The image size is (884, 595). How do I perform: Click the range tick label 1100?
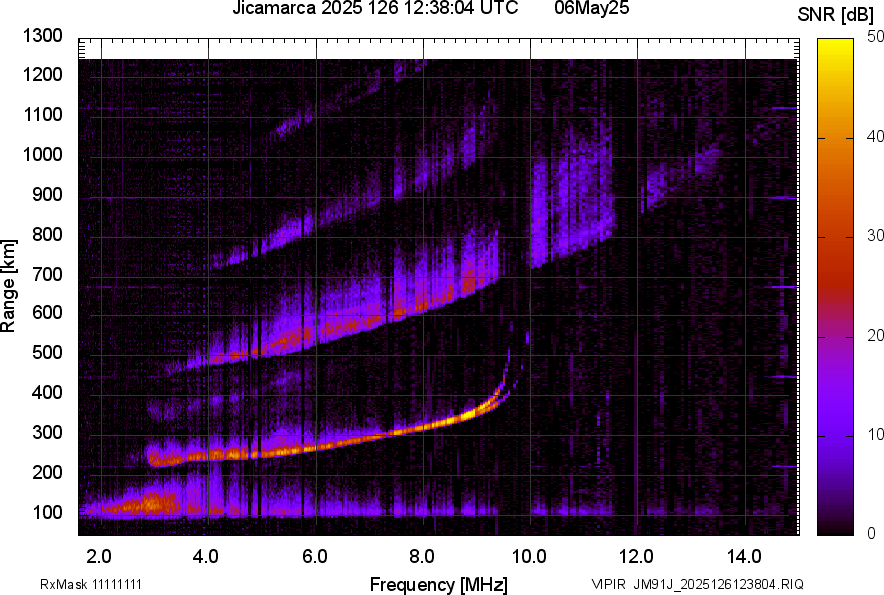42,115
